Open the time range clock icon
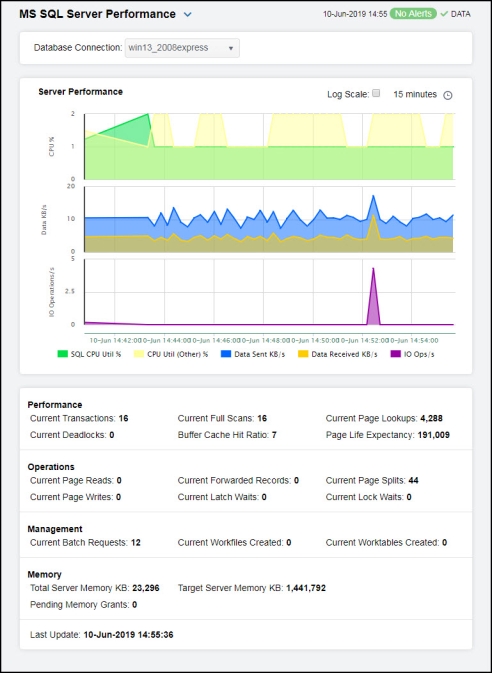 pos(448,95)
